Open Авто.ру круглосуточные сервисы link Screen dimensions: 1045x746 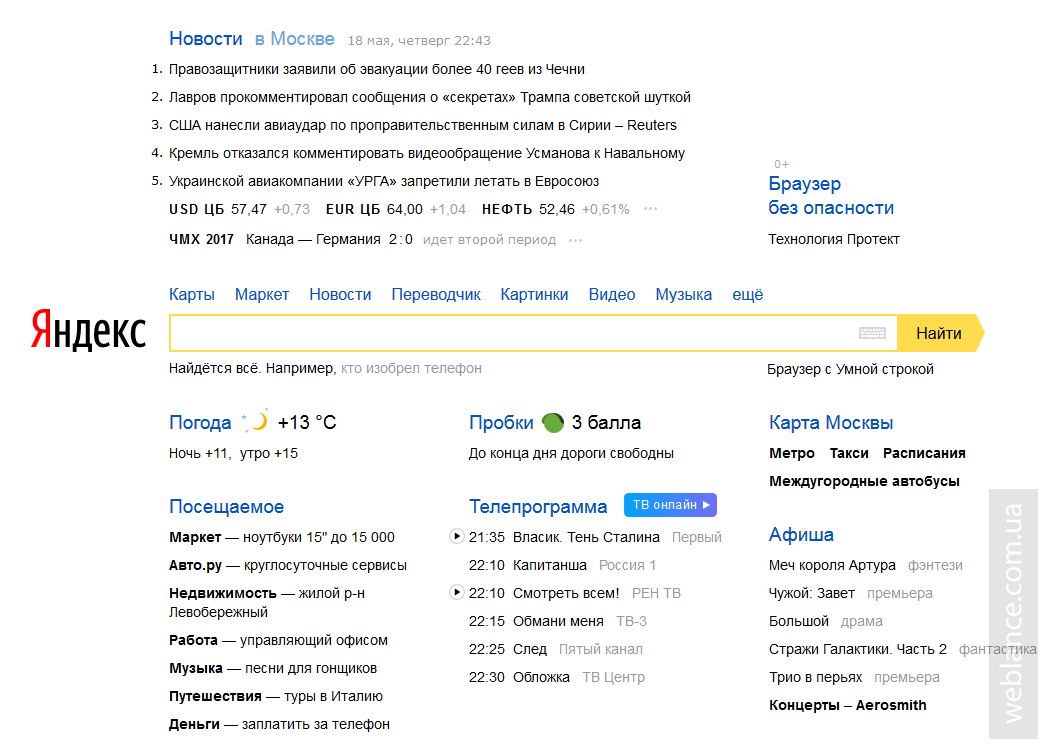tap(287, 565)
